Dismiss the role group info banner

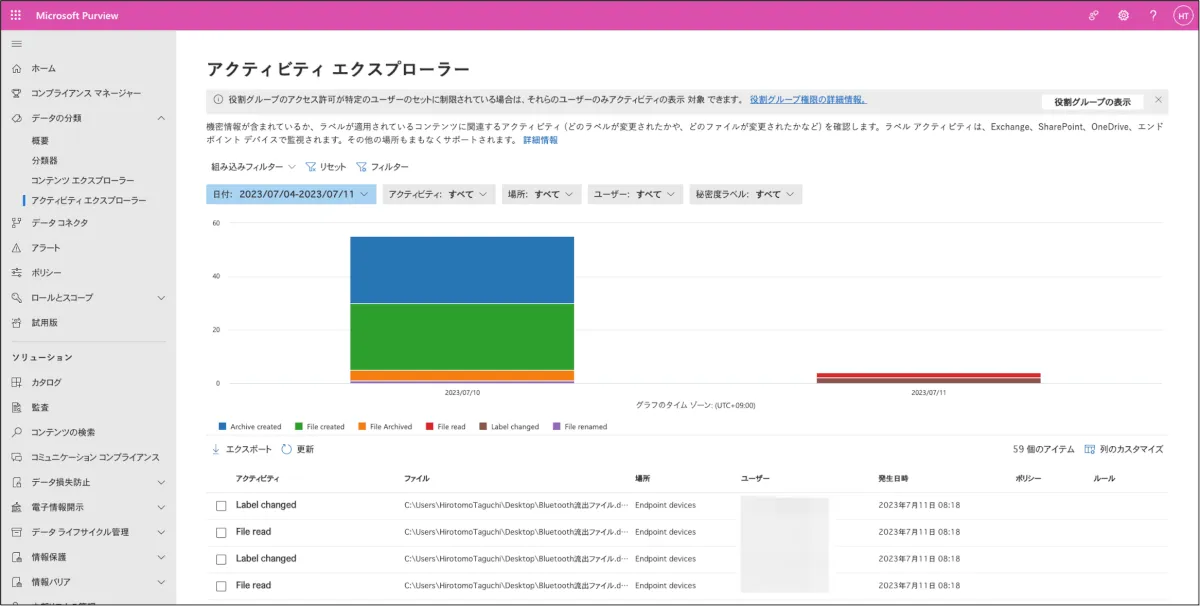click(x=1158, y=100)
